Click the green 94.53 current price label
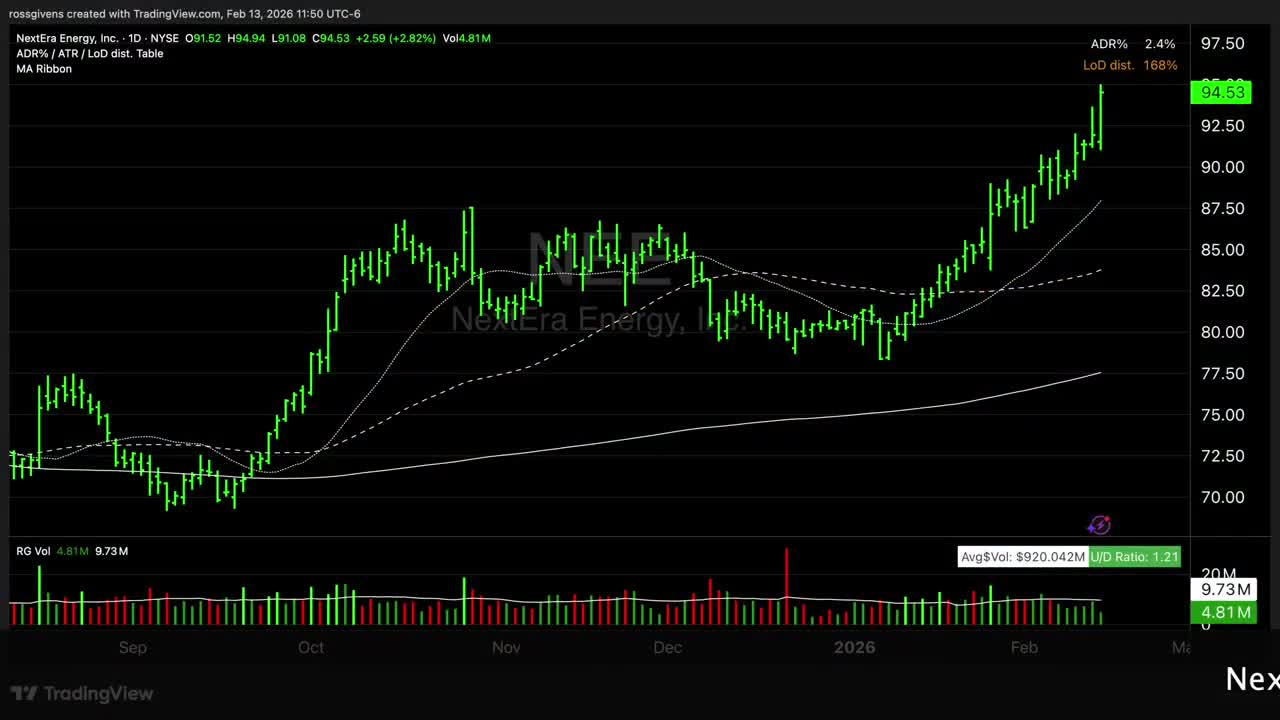The height and width of the screenshot is (720, 1280). tap(1221, 92)
